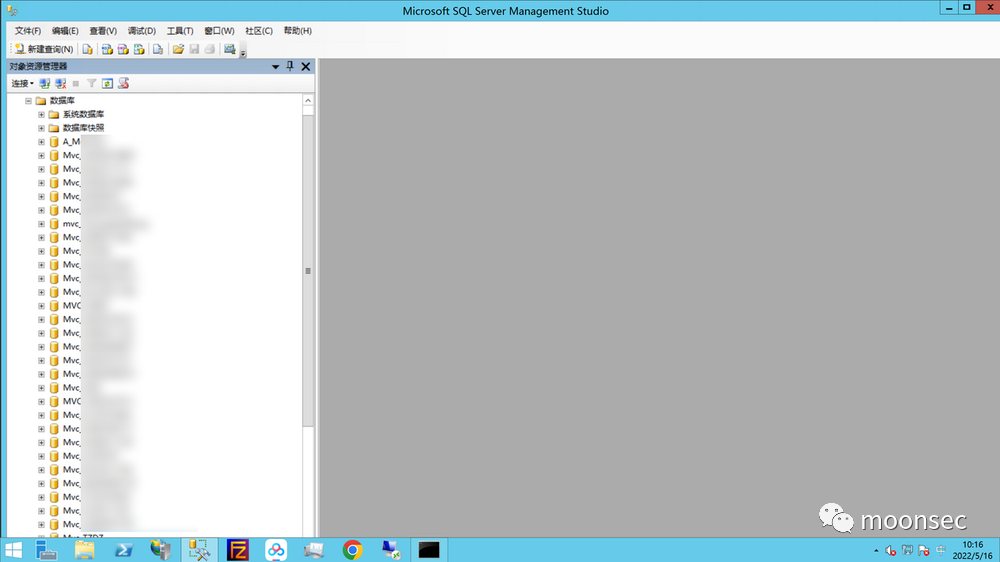Viewport: 1000px width, 562px height.
Task: Click the Analysis Services DMX Query icon
Action: (x=123, y=49)
